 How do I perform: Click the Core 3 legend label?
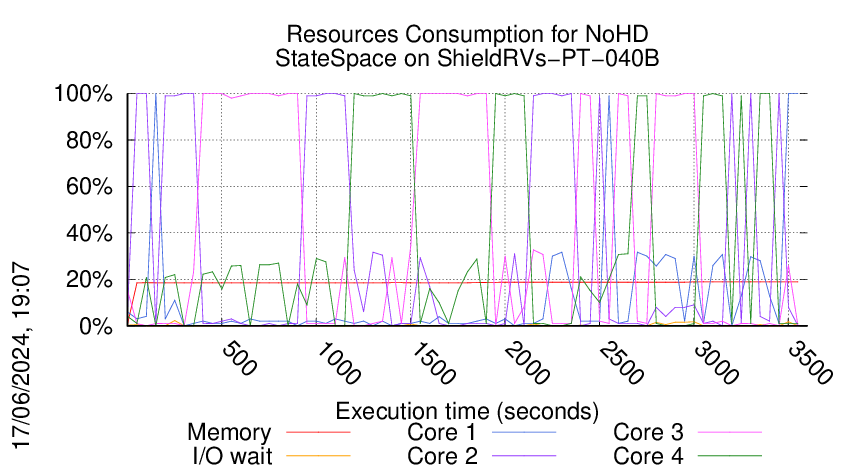[x=648, y=433]
